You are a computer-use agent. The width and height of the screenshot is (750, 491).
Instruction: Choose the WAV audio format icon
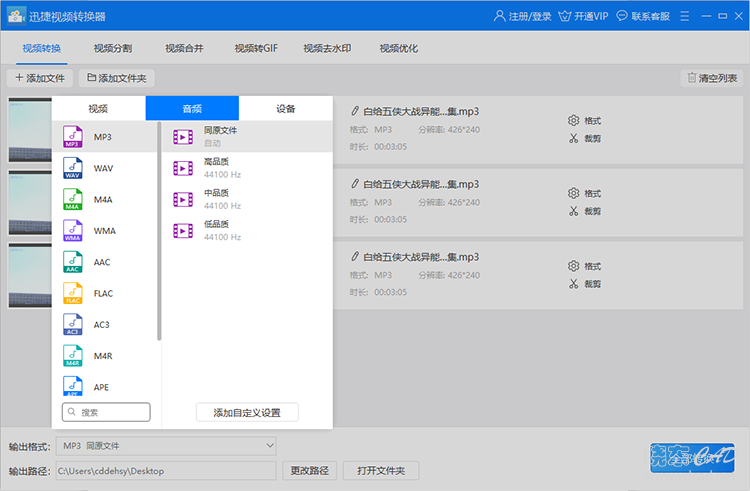tap(73, 168)
